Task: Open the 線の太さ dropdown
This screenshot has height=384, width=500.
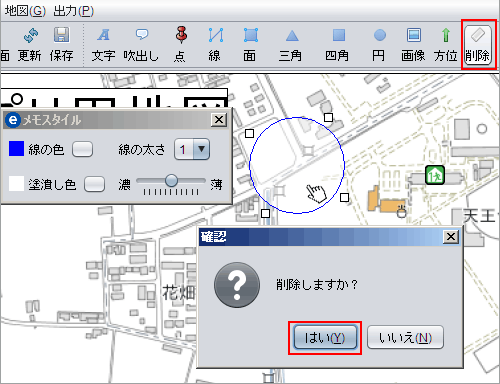Action: tap(192, 149)
